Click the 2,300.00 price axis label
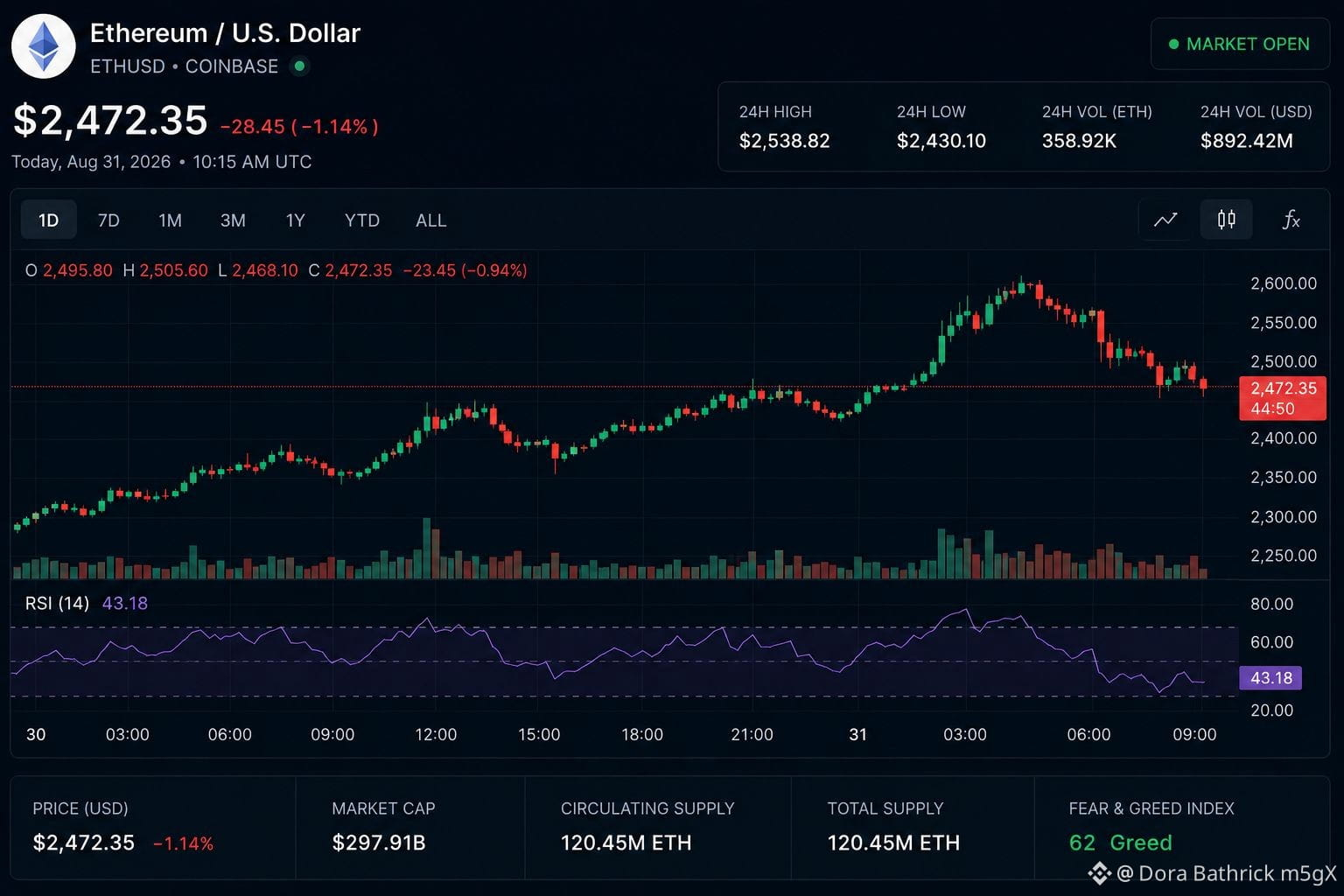The image size is (1344, 896). pyautogui.click(x=1284, y=517)
